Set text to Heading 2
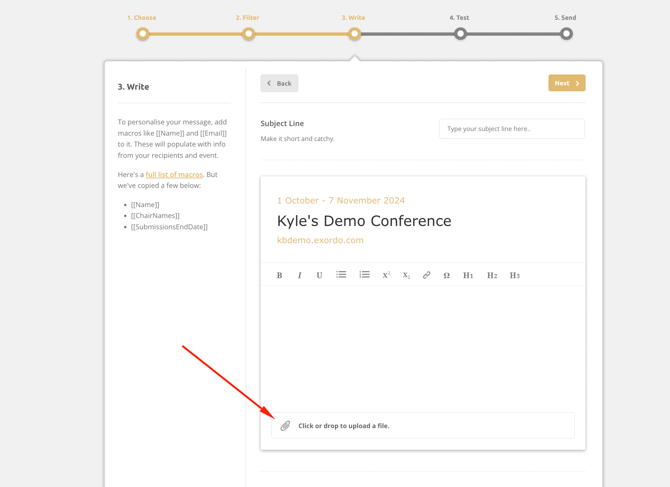The width and height of the screenshot is (670, 487). 492,275
